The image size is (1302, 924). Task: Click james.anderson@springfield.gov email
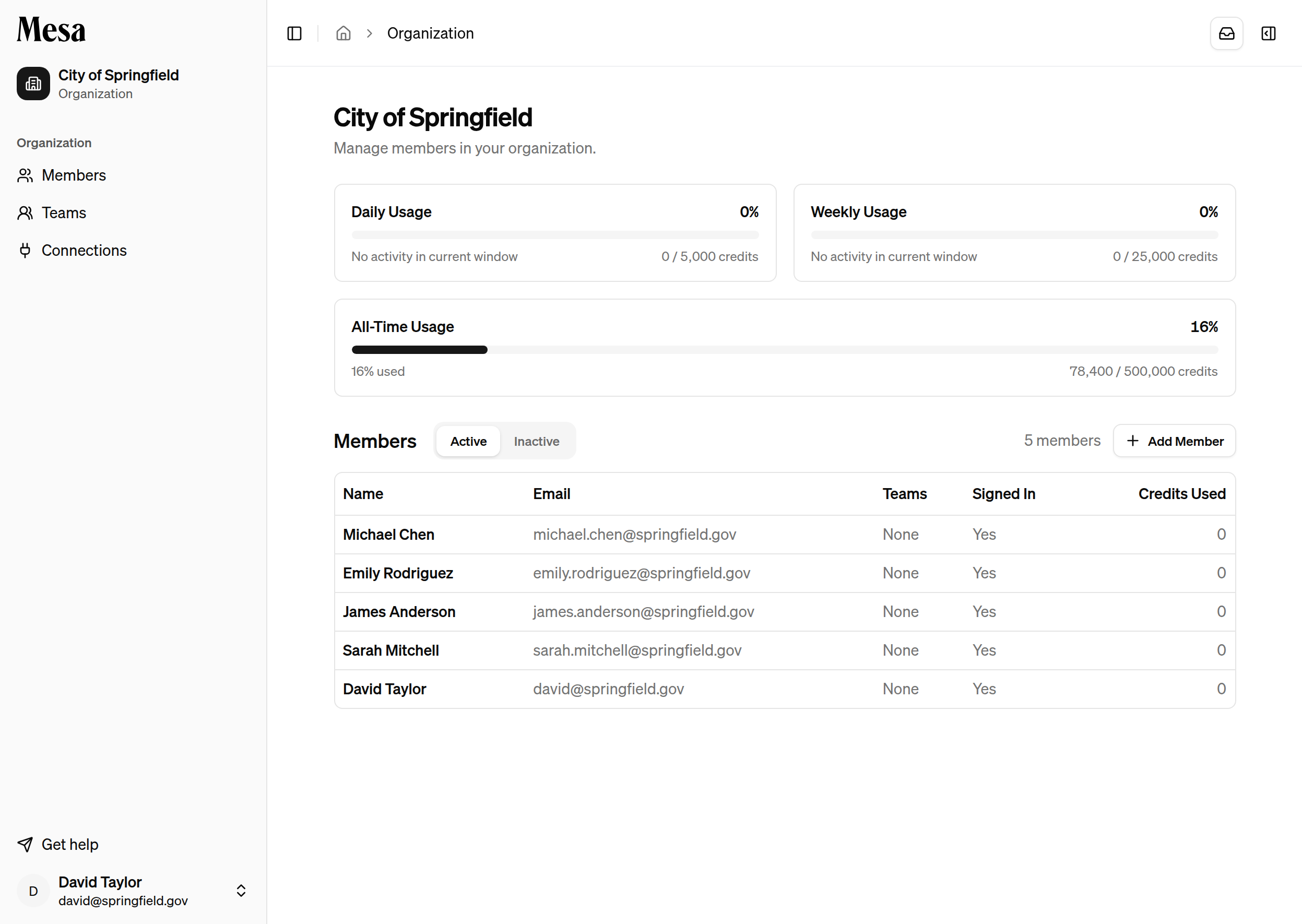click(x=644, y=612)
